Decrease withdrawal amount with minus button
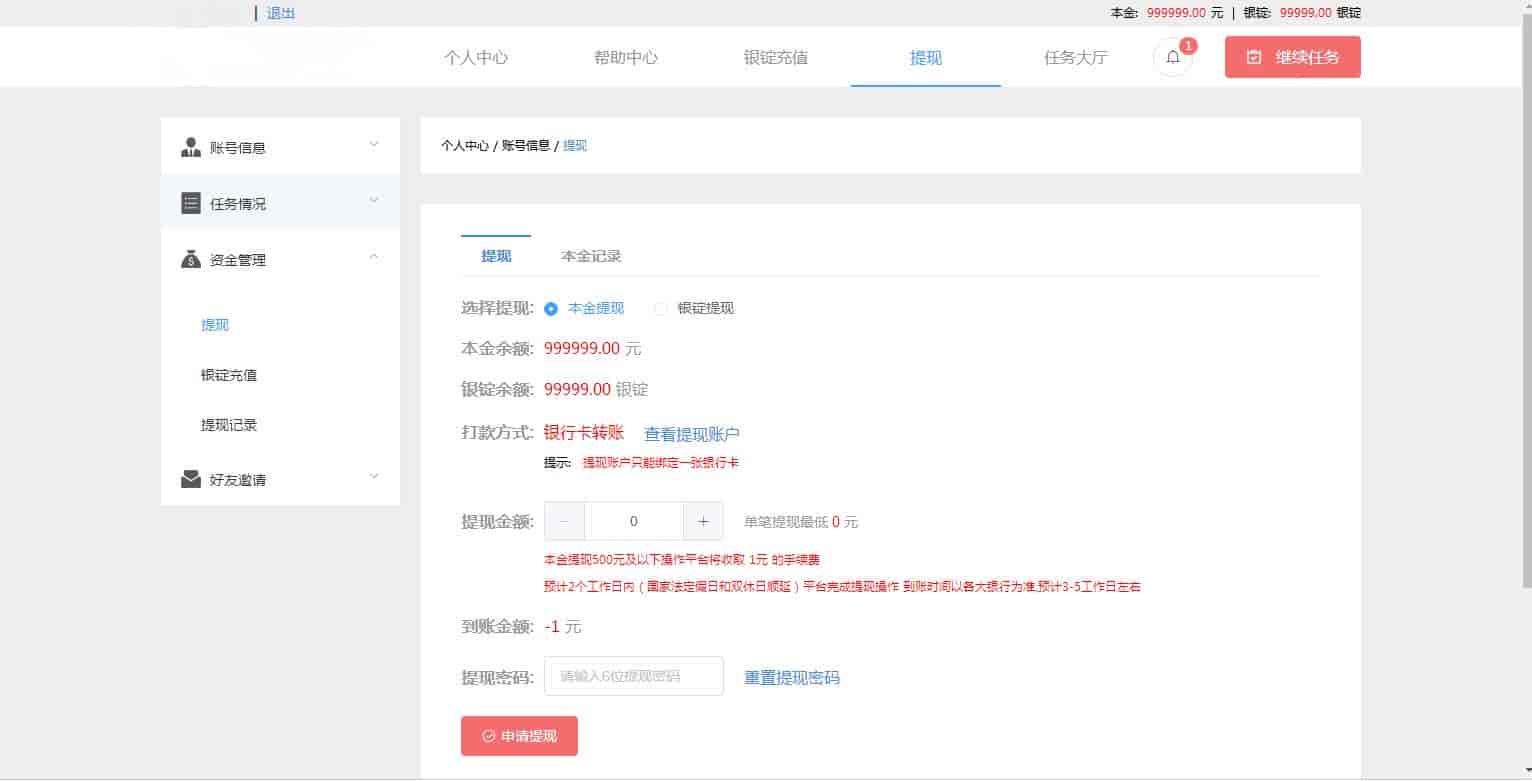Image resolution: width=1532 pixels, height=781 pixels. click(x=565, y=521)
